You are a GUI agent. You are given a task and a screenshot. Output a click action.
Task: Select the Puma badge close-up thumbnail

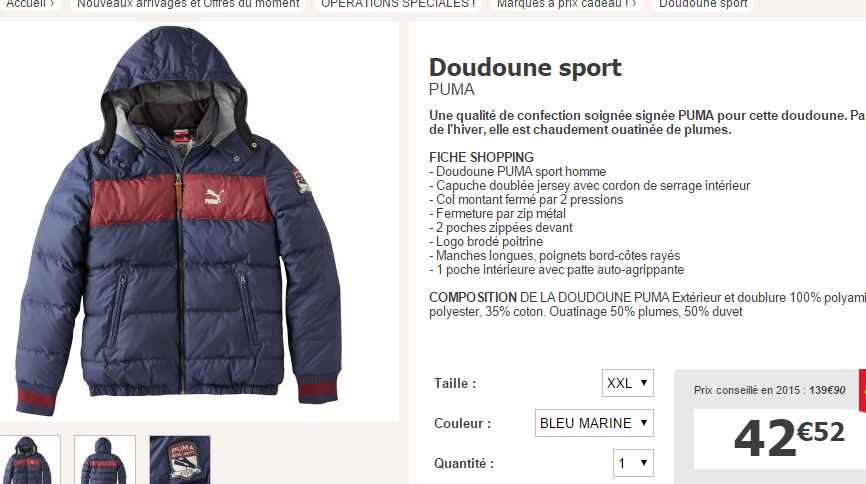pyautogui.click(x=180, y=460)
